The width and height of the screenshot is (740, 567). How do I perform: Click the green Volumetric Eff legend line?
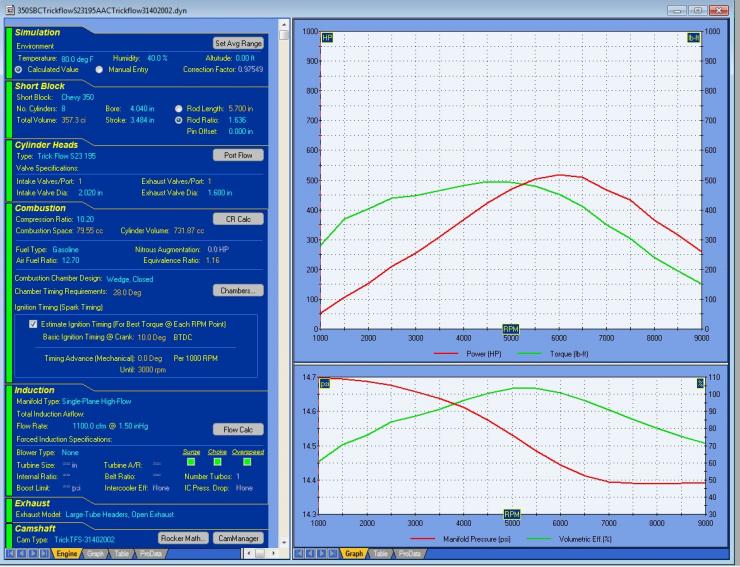539,539
